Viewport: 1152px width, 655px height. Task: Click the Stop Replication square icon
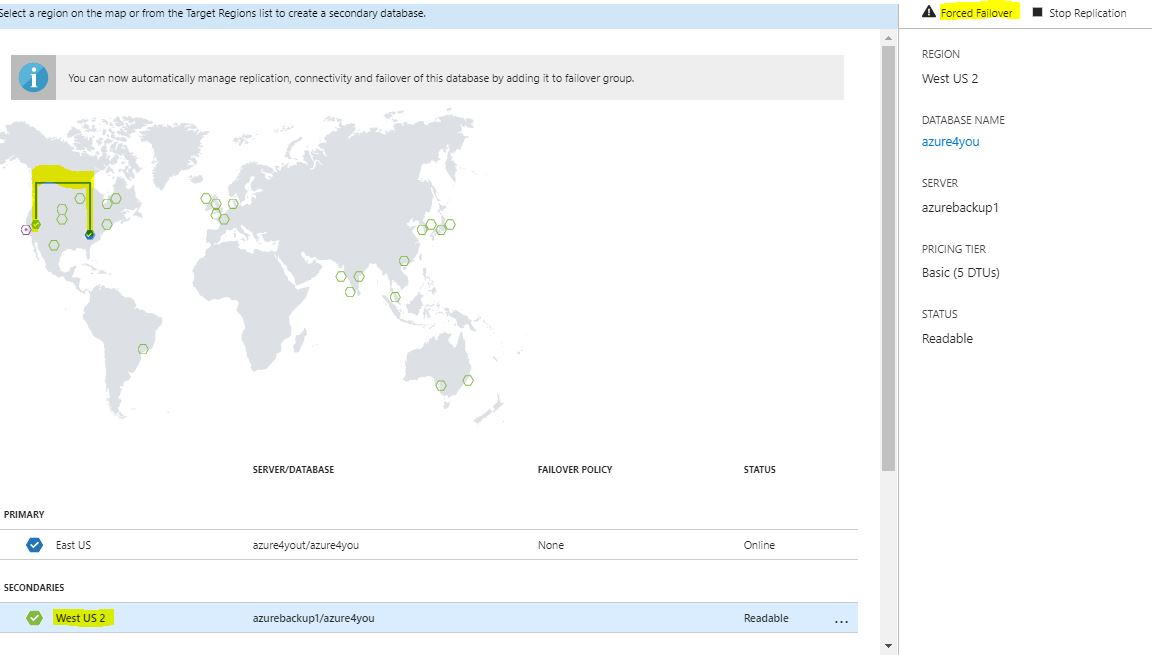coord(1037,13)
